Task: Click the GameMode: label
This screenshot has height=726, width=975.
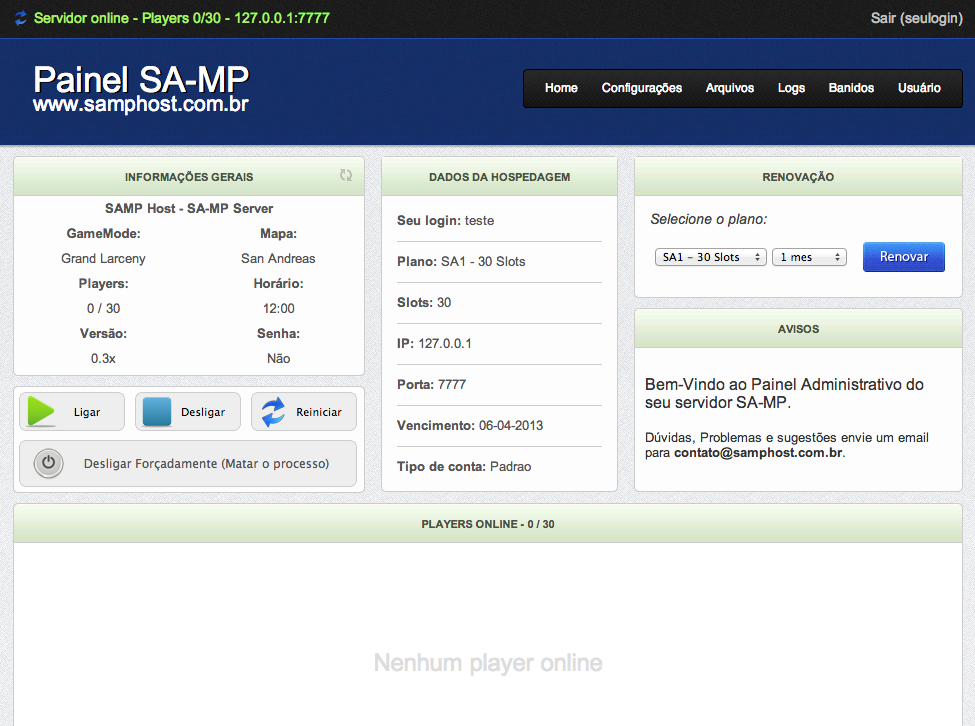Action: pyautogui.click(x=103, y=234)
